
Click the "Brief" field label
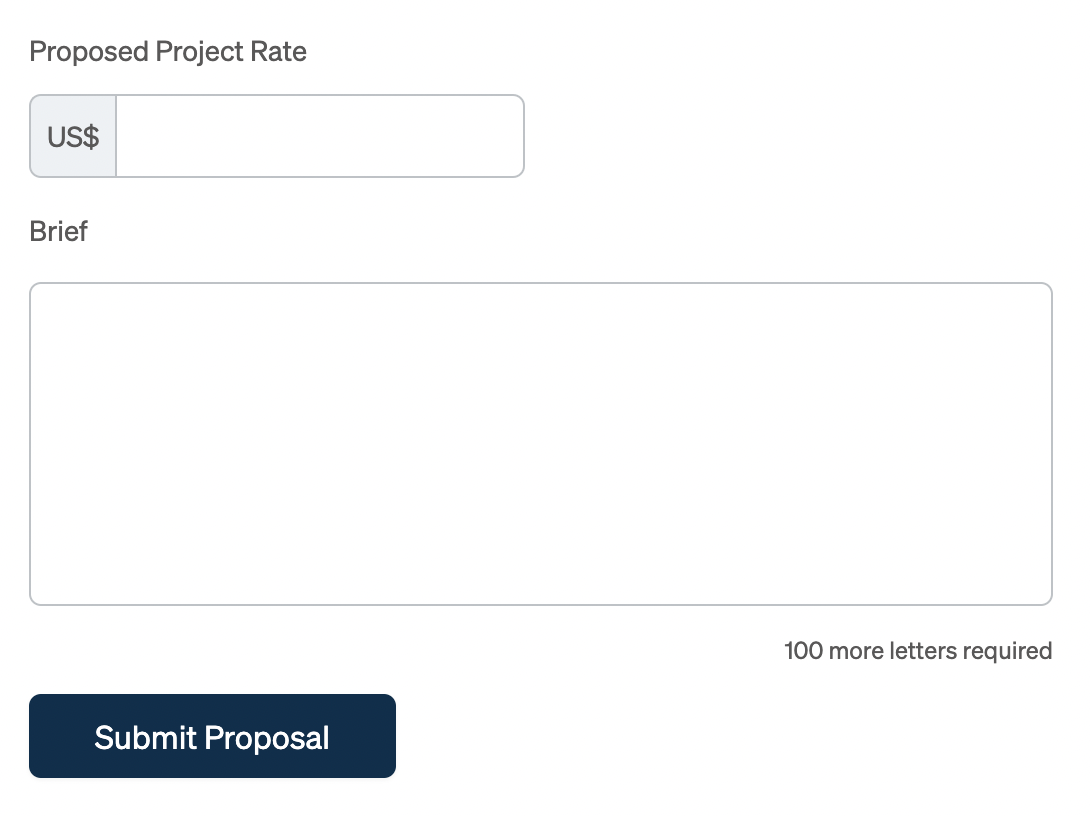point(59,232)
